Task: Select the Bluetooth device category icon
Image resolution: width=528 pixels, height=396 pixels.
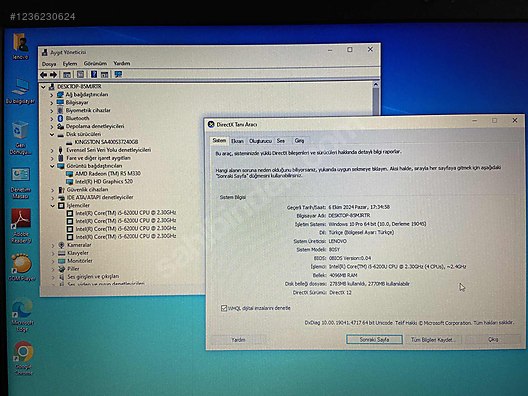Action: [x=60, y=118]
